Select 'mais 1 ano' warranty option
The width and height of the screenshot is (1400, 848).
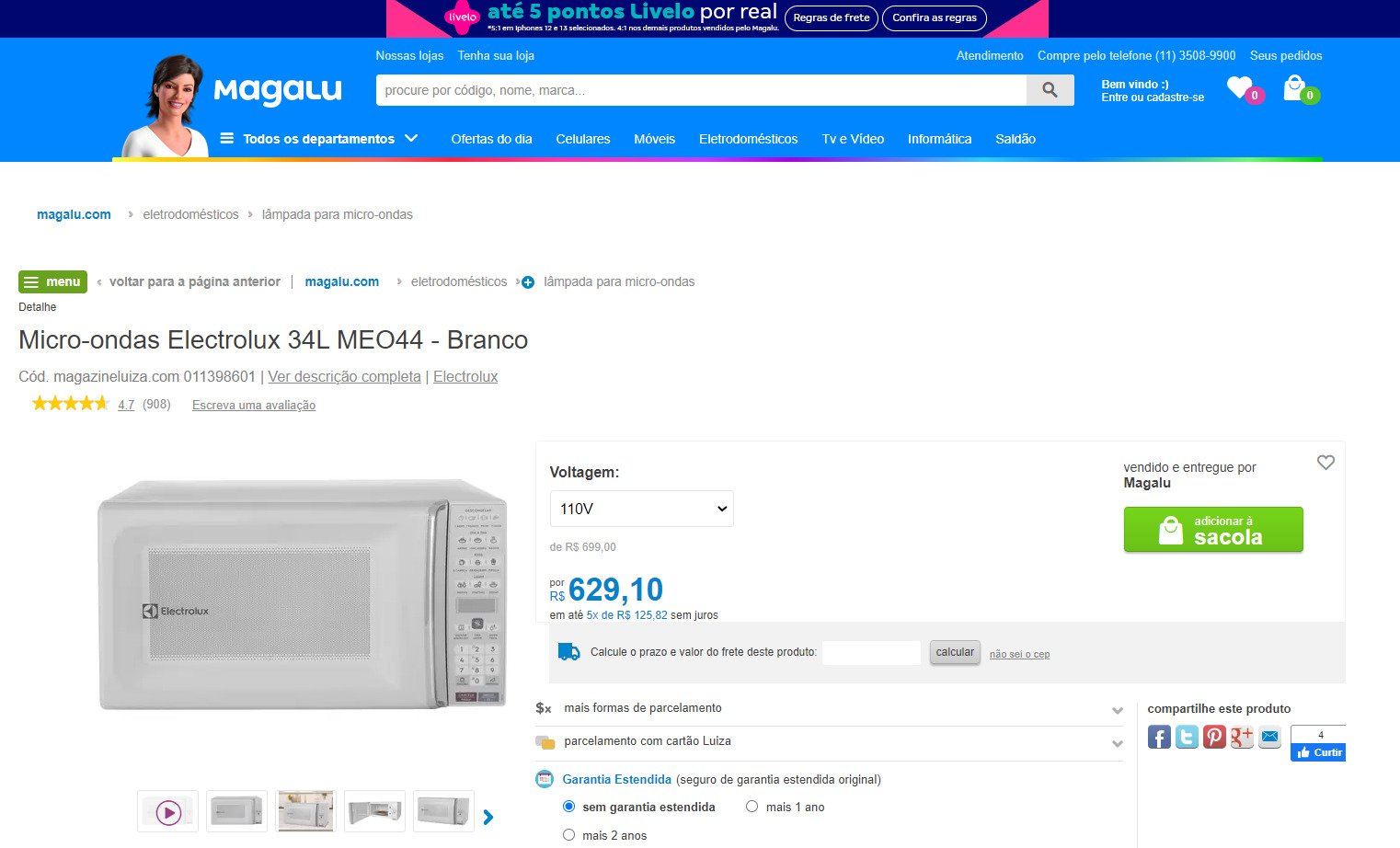752,807
